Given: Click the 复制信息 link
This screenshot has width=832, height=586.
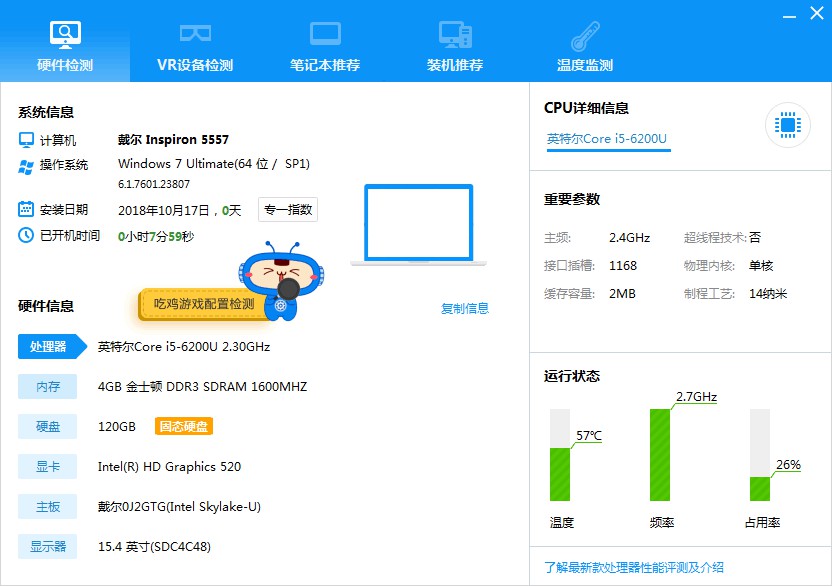Looking at the screenshot, I should 465,308.
